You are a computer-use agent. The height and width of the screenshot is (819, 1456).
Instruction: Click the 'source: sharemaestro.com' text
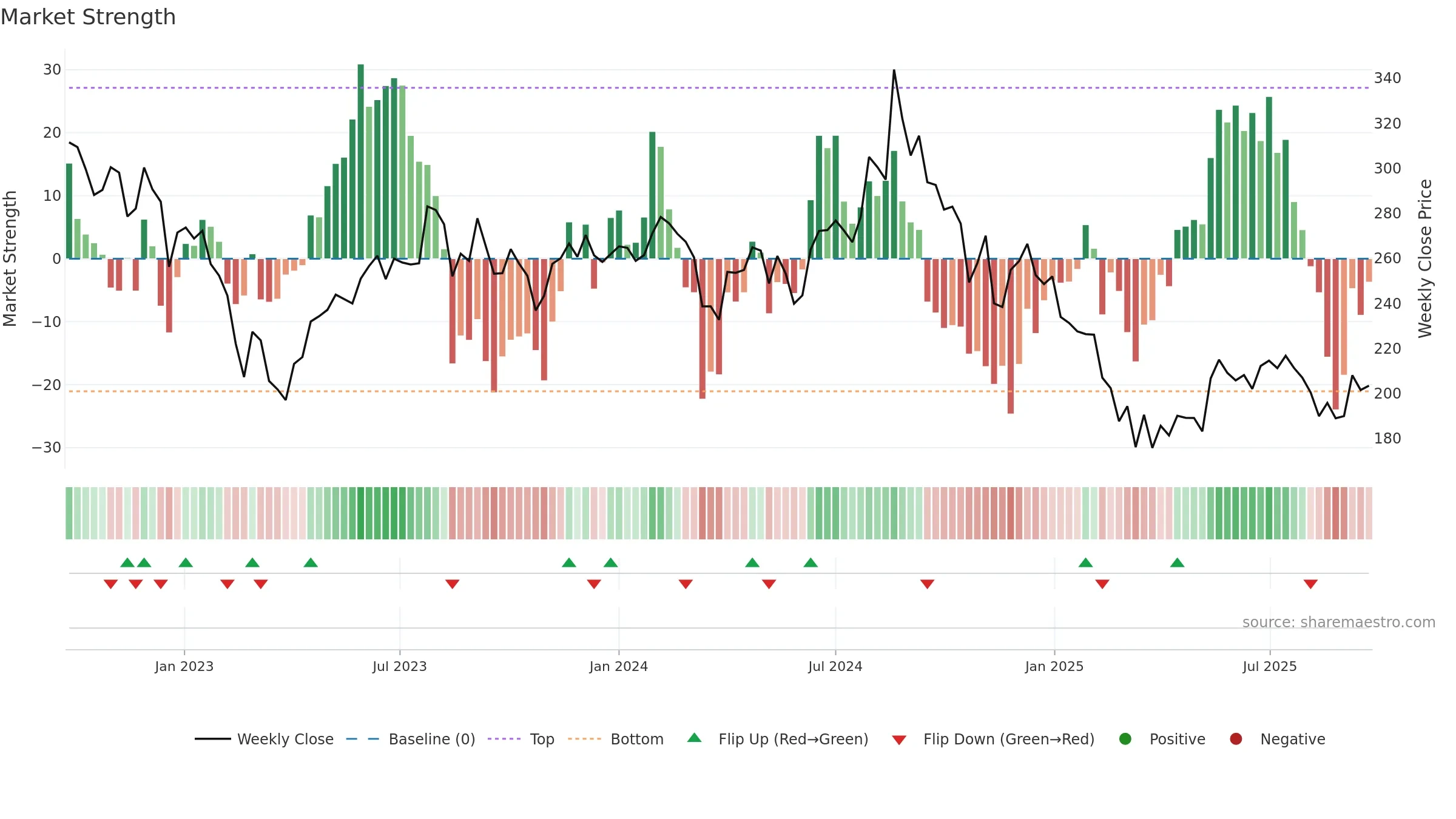pos(1339,622)
